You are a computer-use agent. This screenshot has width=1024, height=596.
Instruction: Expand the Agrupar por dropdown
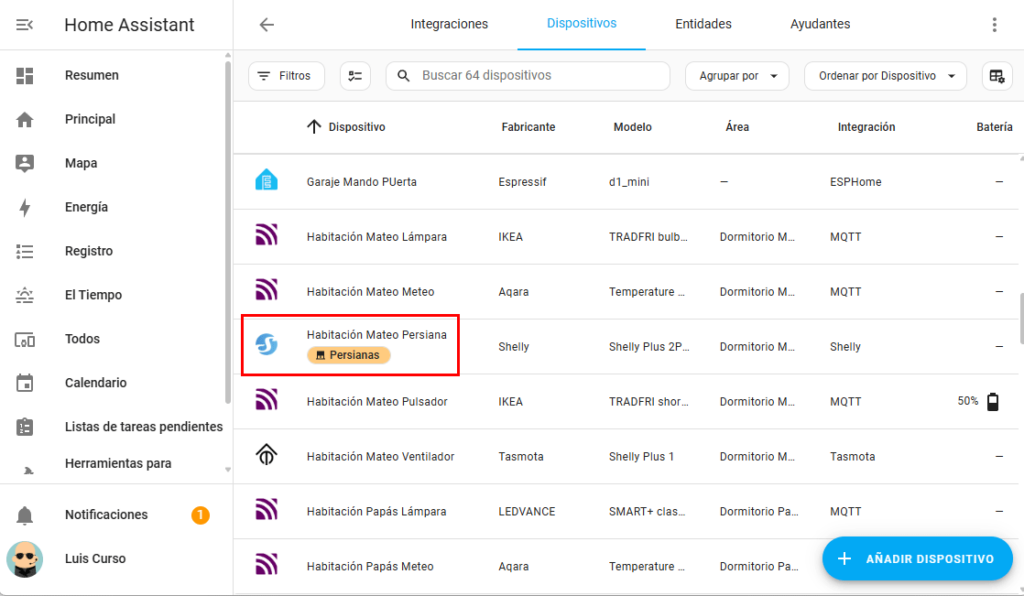[737, 76]
